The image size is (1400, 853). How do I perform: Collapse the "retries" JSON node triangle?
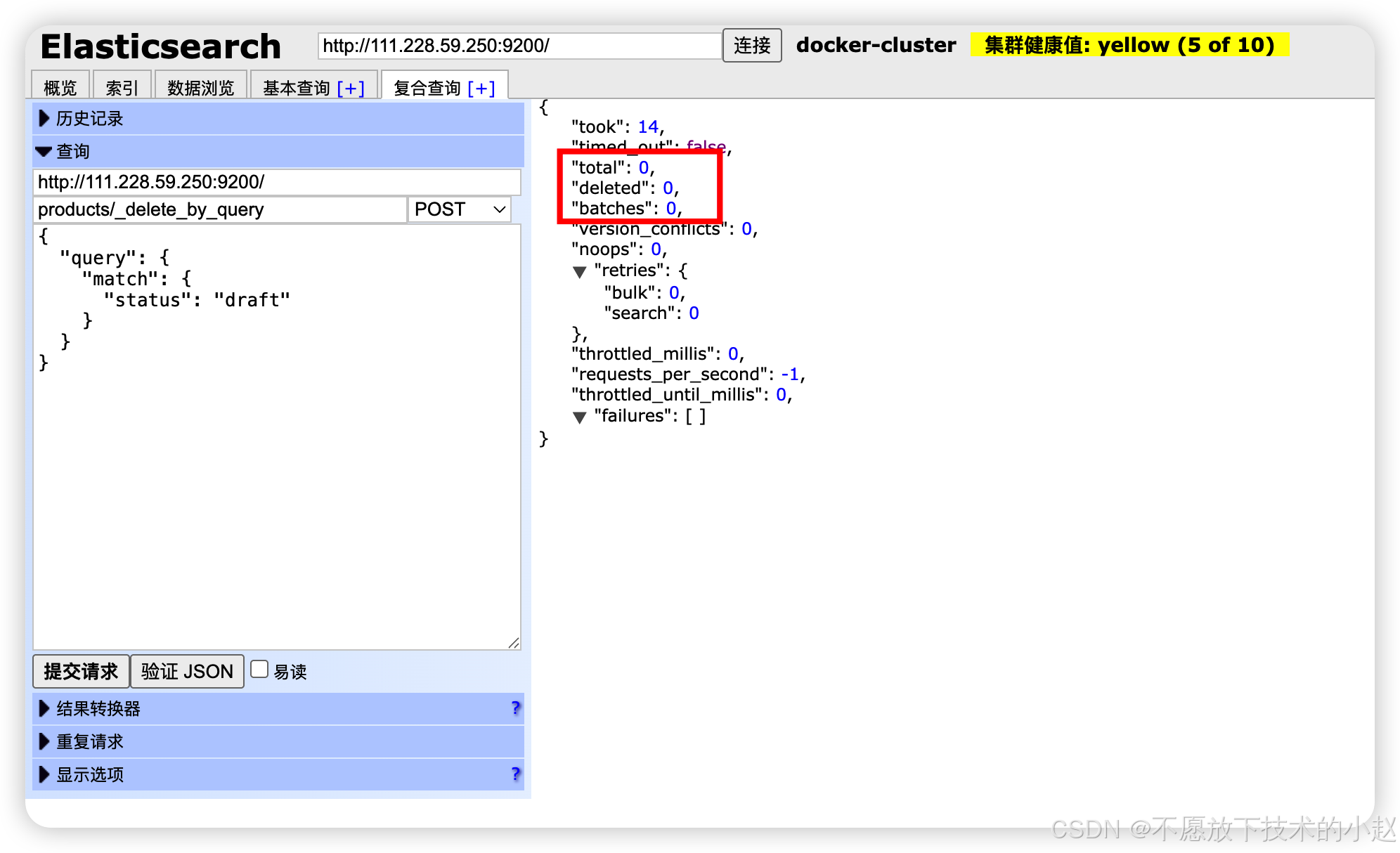click(579, 272)
